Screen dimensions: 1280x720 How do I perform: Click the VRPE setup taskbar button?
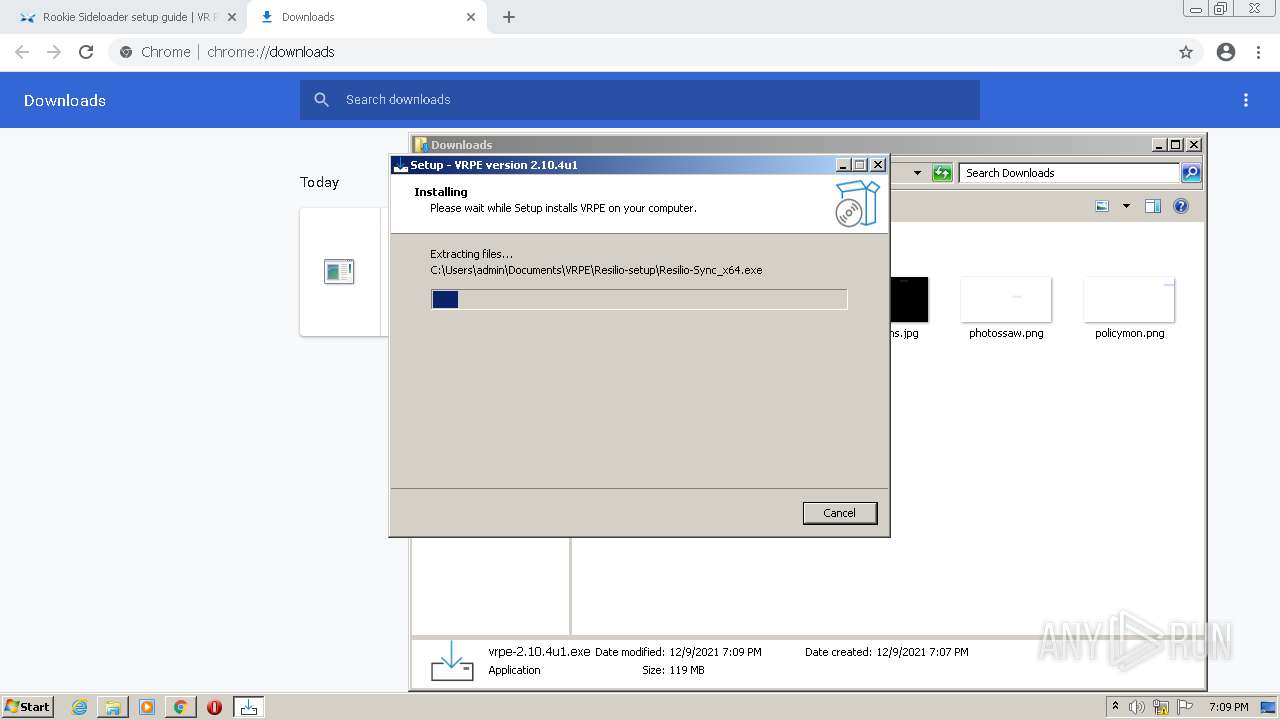pyautogui.click(x=249, y=707)
